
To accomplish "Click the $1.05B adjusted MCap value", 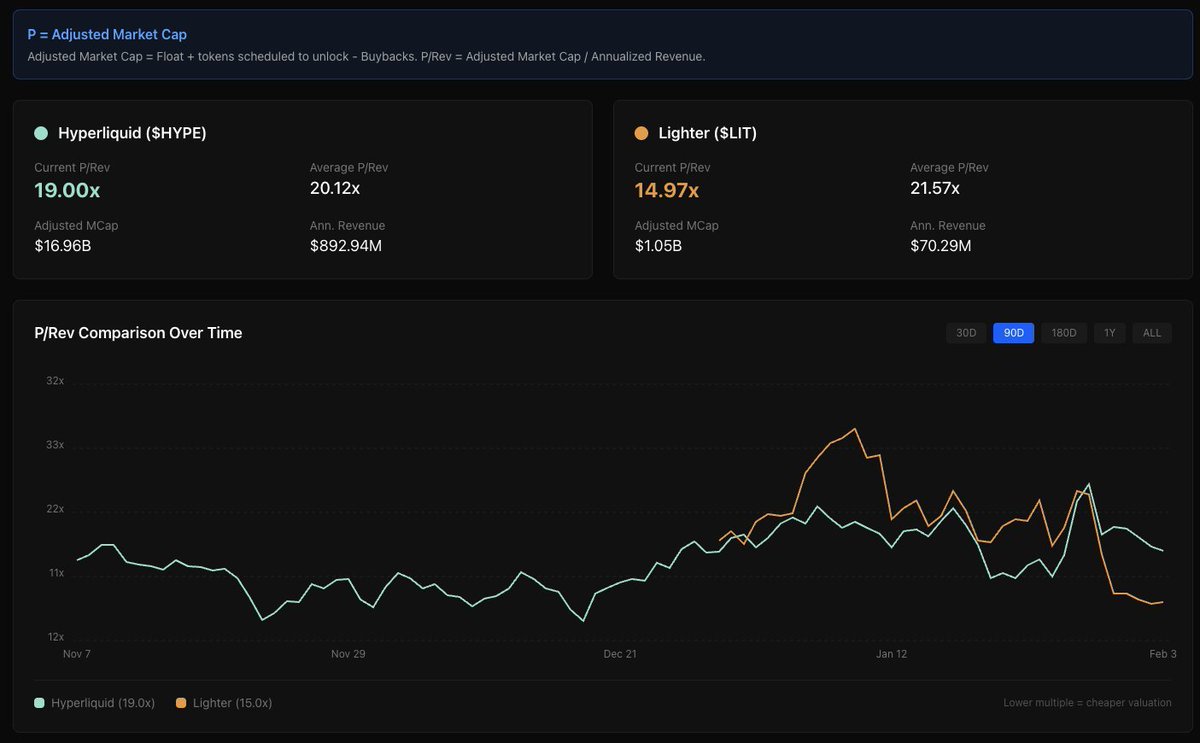I will [658, 246].
